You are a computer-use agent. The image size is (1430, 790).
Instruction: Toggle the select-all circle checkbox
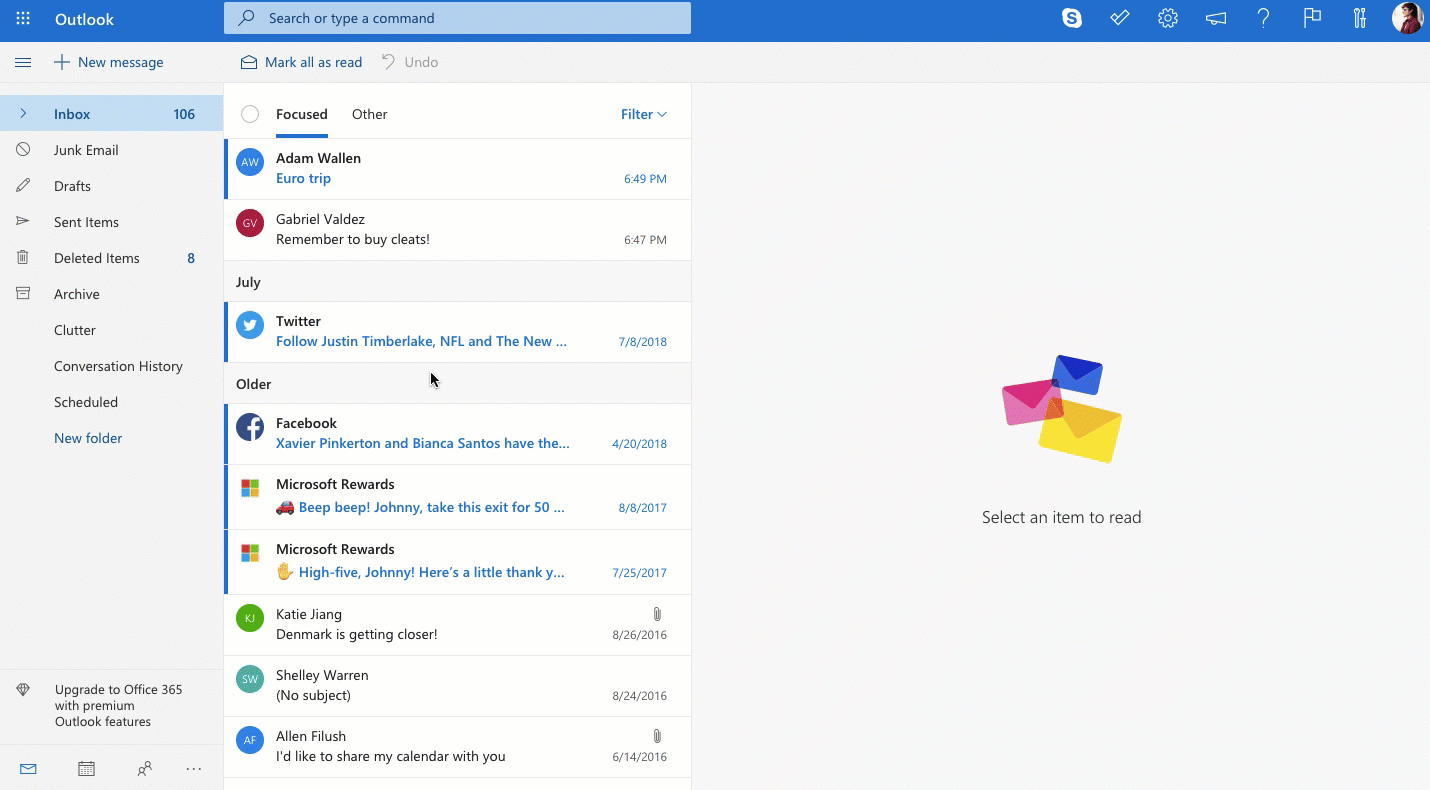[x=250, y=114]
